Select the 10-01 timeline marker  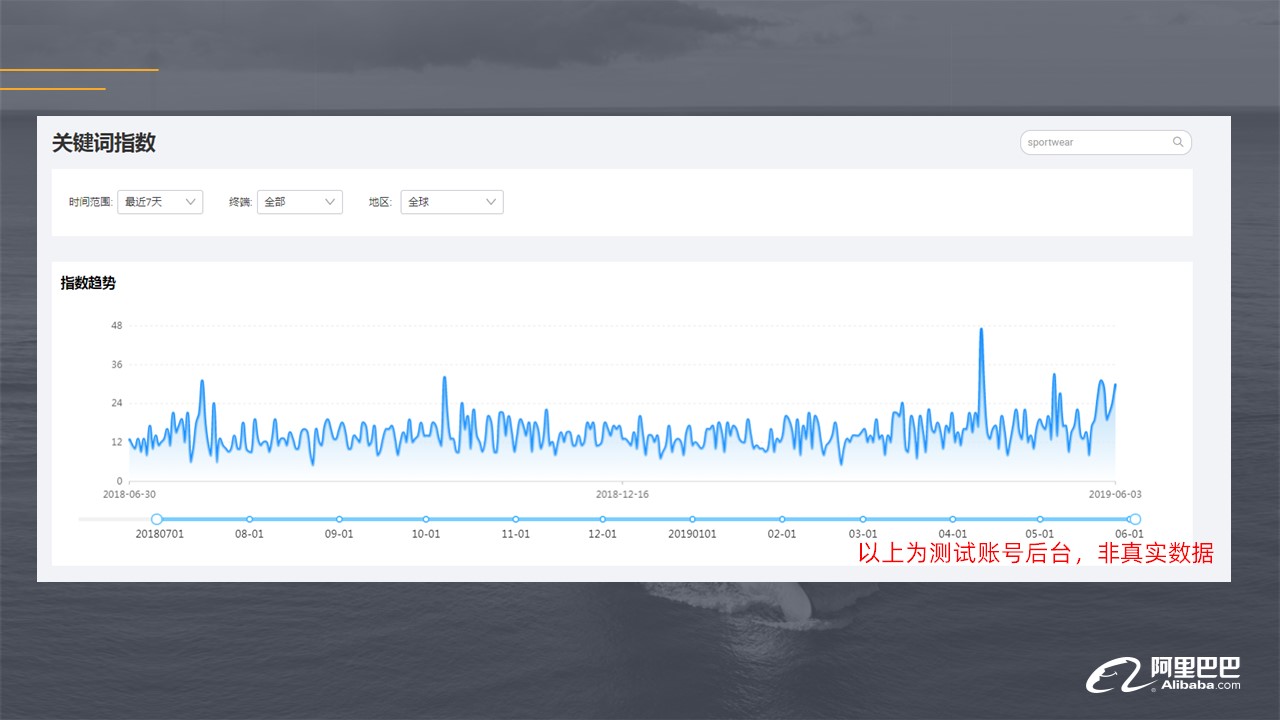point(426,519)
